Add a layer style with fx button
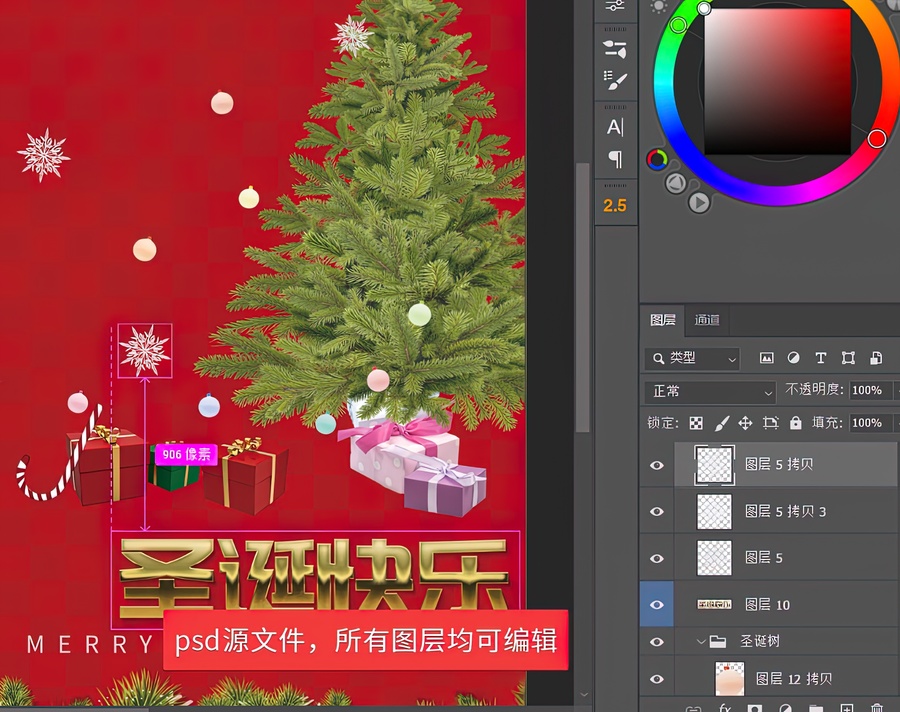The height and width of the screenshot is (712, 900). pyautogui.click(x=725, y=709)
